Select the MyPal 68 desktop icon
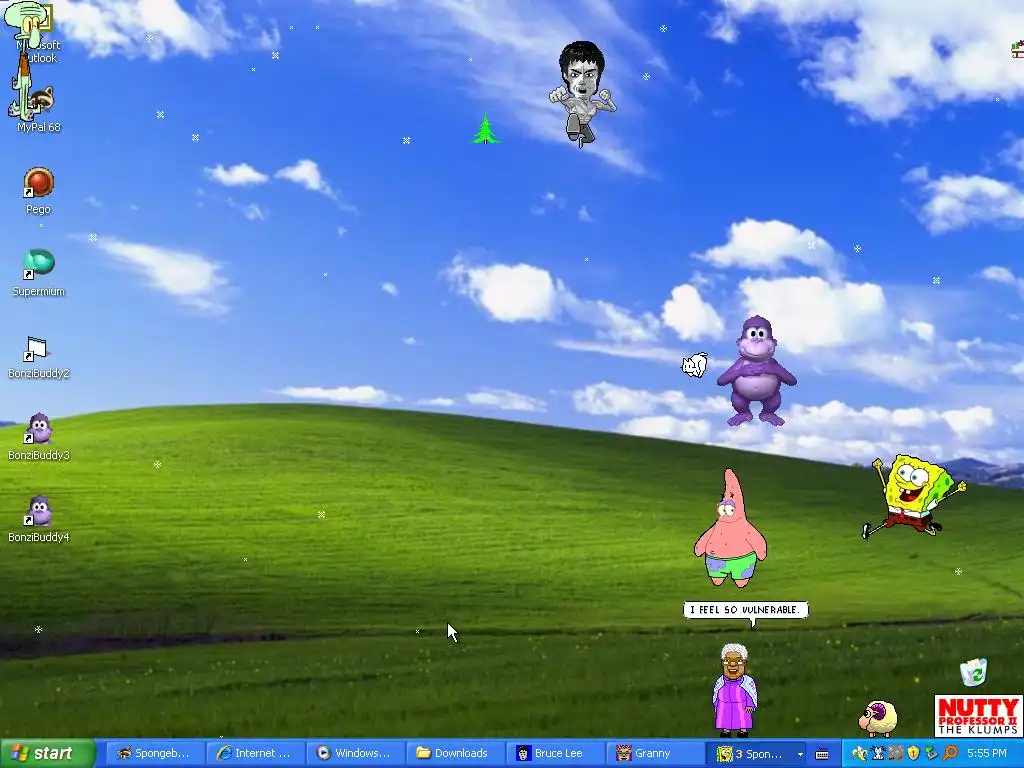Screen dimensions: 1024x768 pyautogui.click(x=39, y=110)
